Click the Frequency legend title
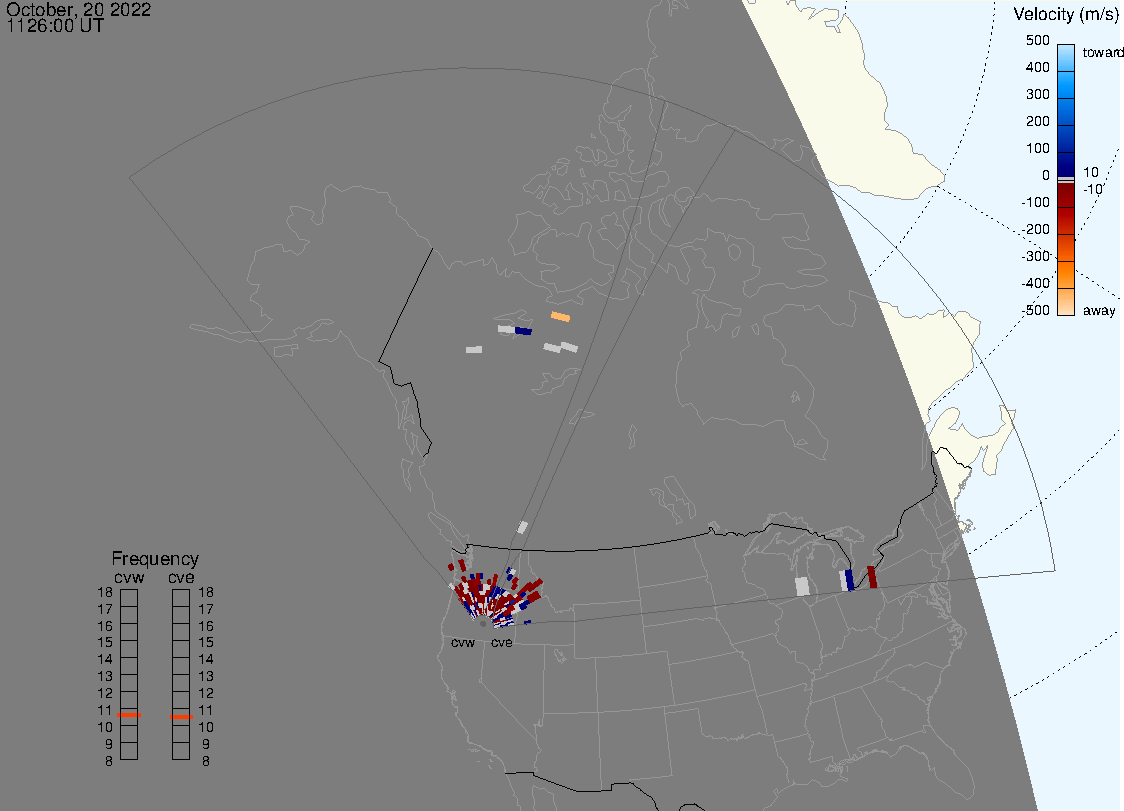Image resolution: width=1124 pixels, height=811 pixels. tap(155, 559)
